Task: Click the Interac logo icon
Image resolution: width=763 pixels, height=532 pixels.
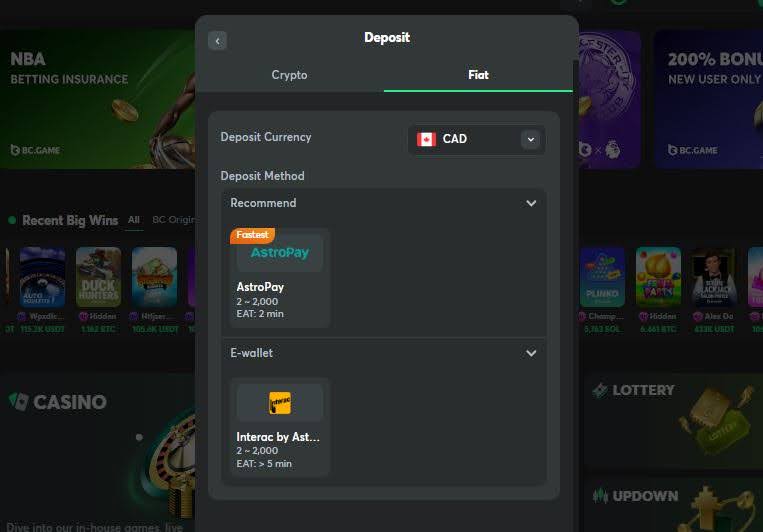Action: pyautogui.click(x=280, y=403)
